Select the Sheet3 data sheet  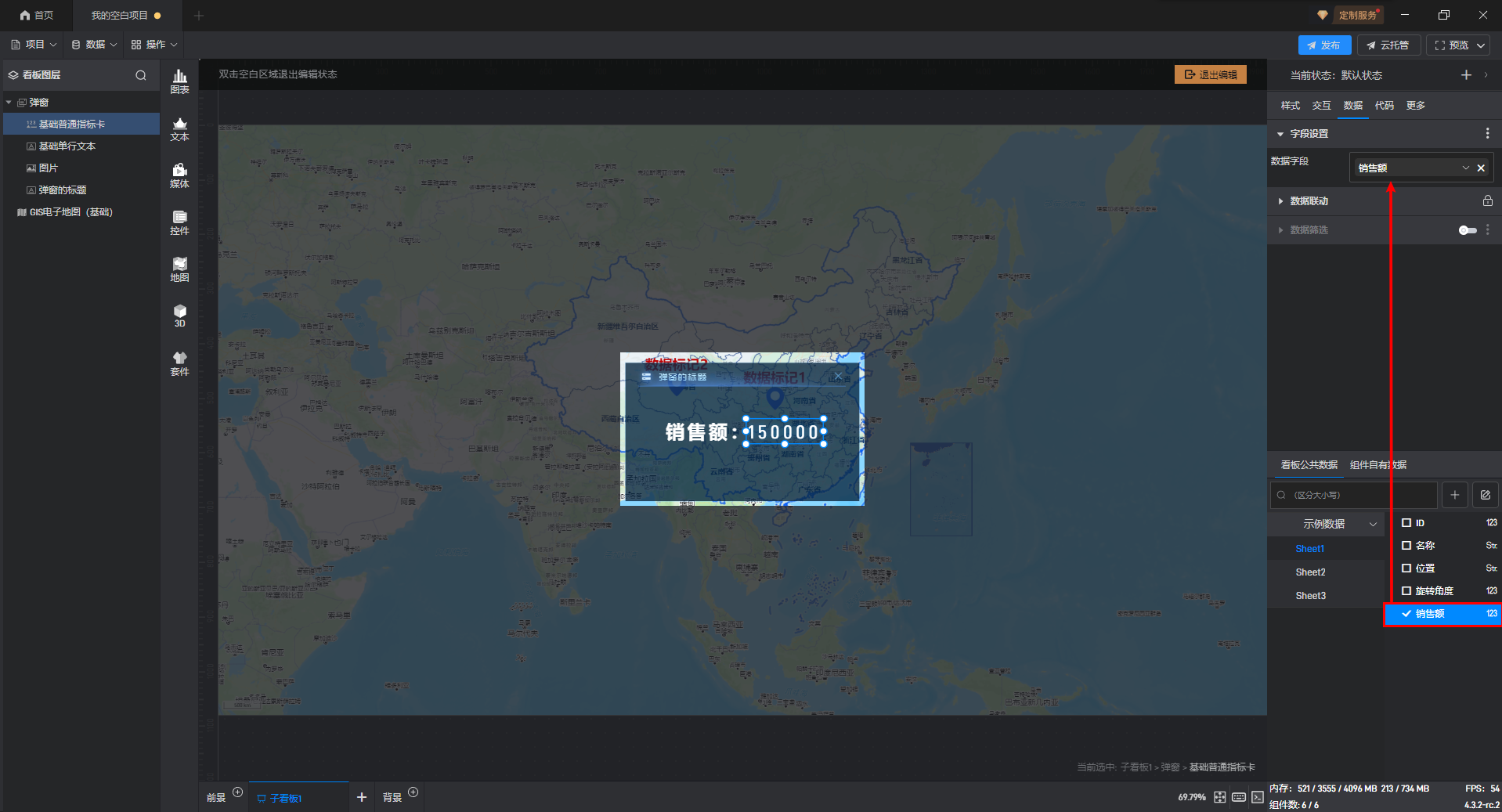[1310, 596]
